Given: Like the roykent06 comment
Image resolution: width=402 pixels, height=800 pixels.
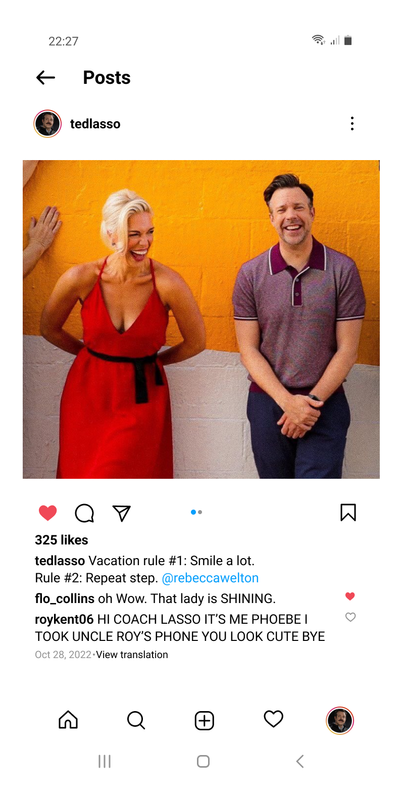Looking at the screenshot, I should pos(350,617).
